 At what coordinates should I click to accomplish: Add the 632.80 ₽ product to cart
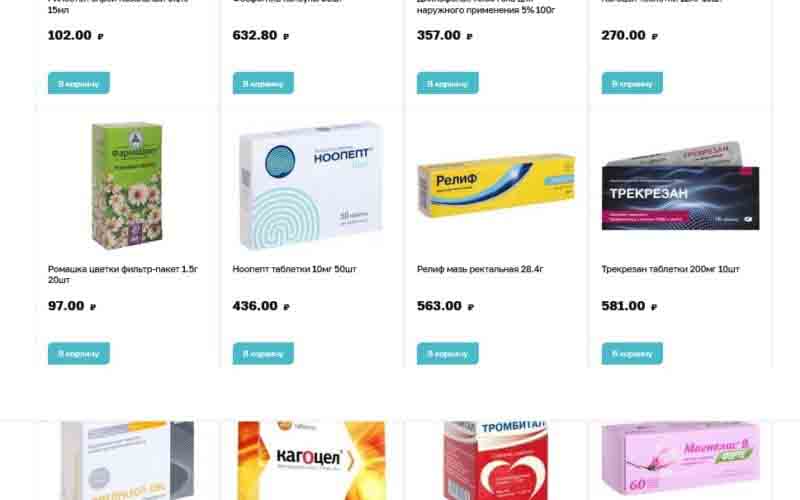point(263,83)
